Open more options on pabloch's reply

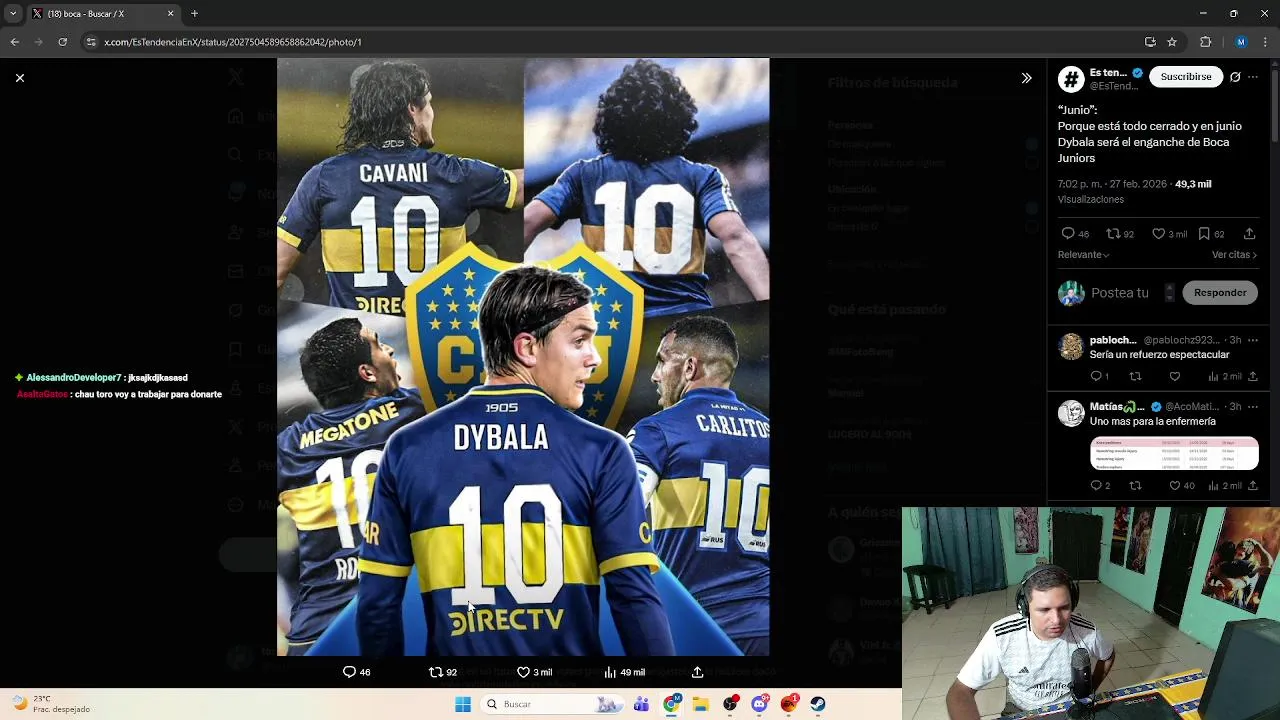point(1253,340)
